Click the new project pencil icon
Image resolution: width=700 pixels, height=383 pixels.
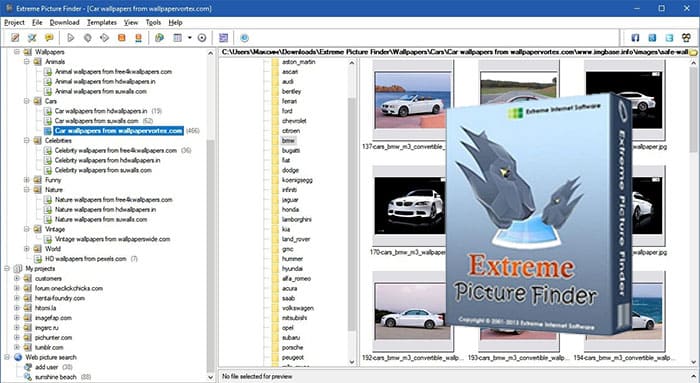point(15,38)
